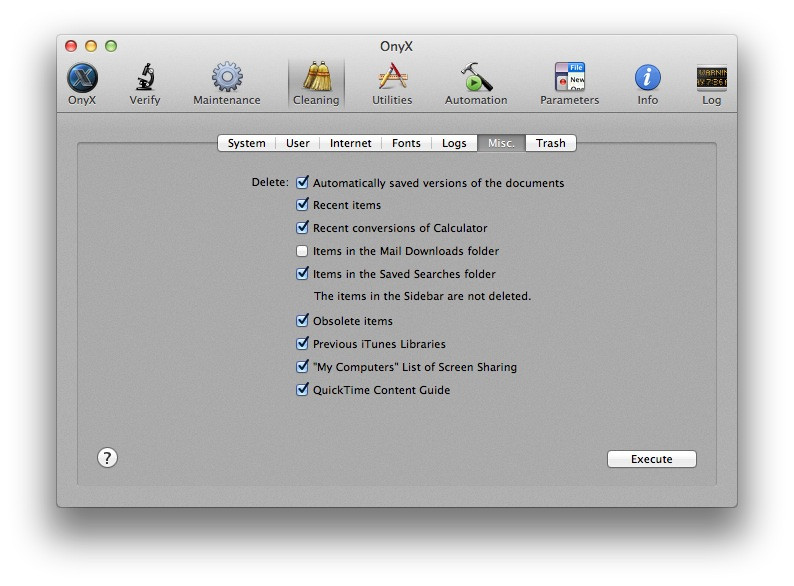
Task: Switch to the Logs tab
Action: (x=454, y=143)
